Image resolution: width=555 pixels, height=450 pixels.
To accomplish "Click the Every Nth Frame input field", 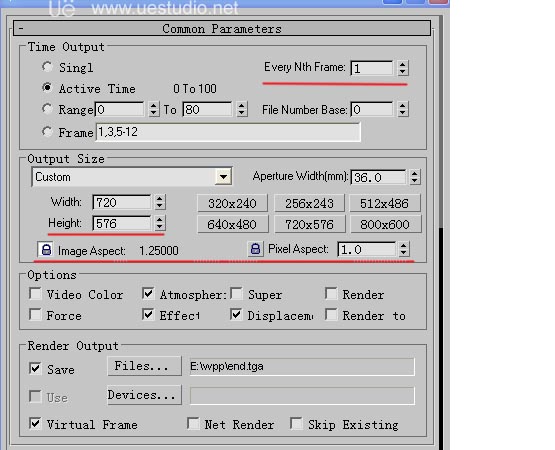I will pyautogui.click(x=372, y=68).
